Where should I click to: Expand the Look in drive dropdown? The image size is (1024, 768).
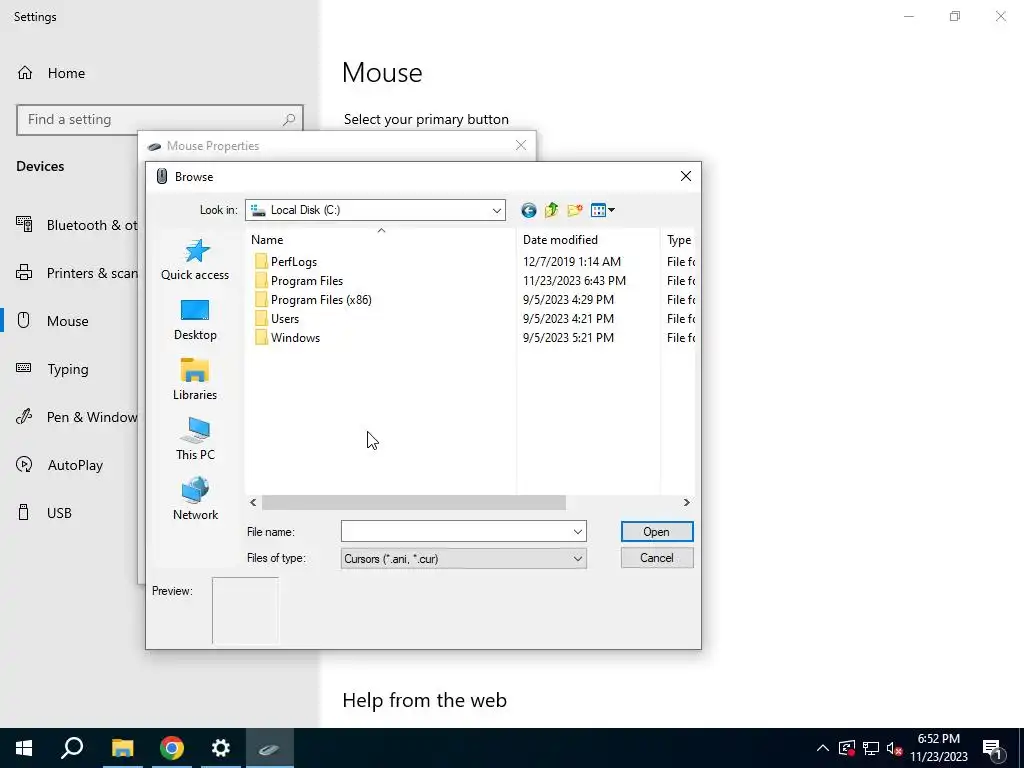496,210
